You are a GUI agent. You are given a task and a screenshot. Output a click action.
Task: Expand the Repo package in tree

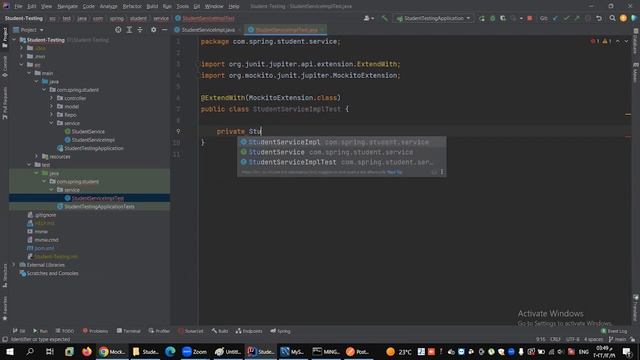[51, 115]
